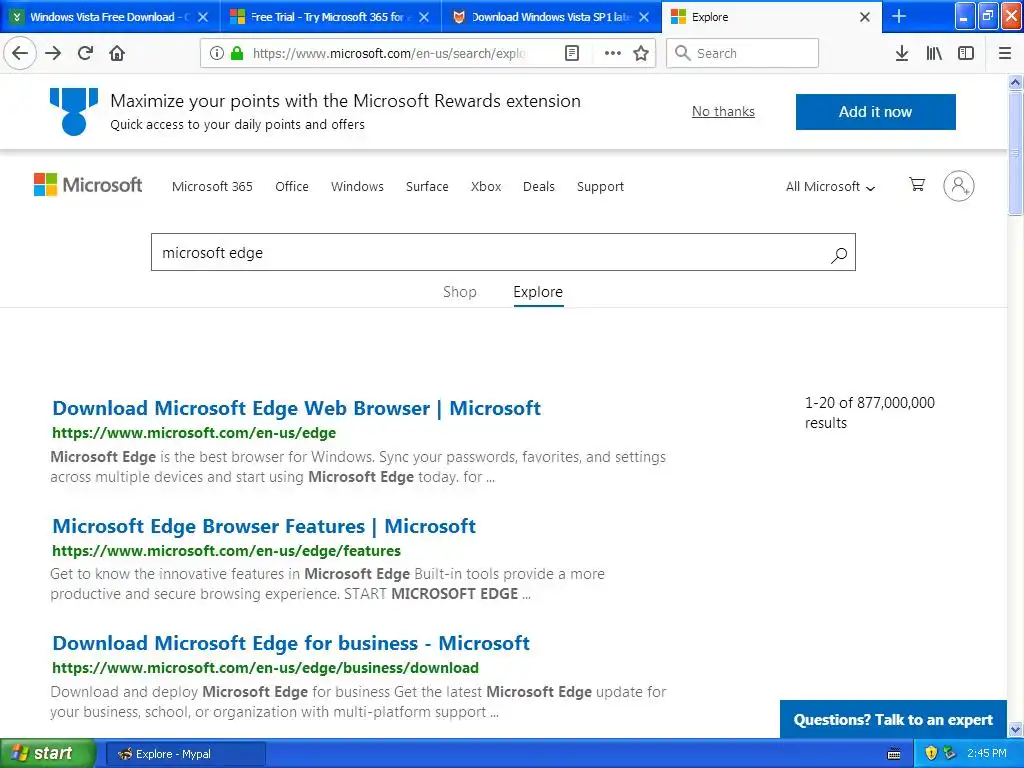
Task: Switch to Download Windows Vista SP1 tab
Action: click(551, 16)
